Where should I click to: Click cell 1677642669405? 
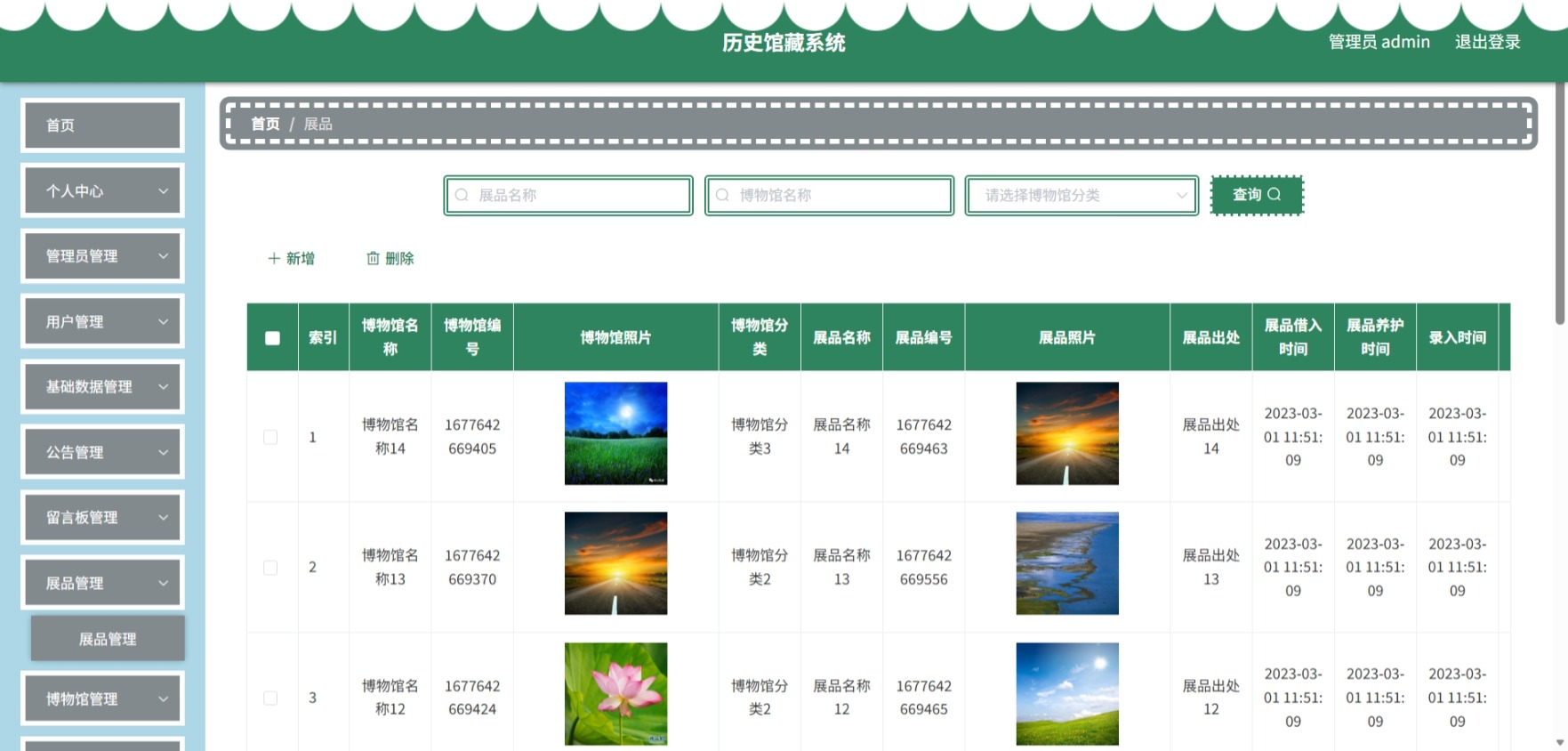[x=472, y=437]
